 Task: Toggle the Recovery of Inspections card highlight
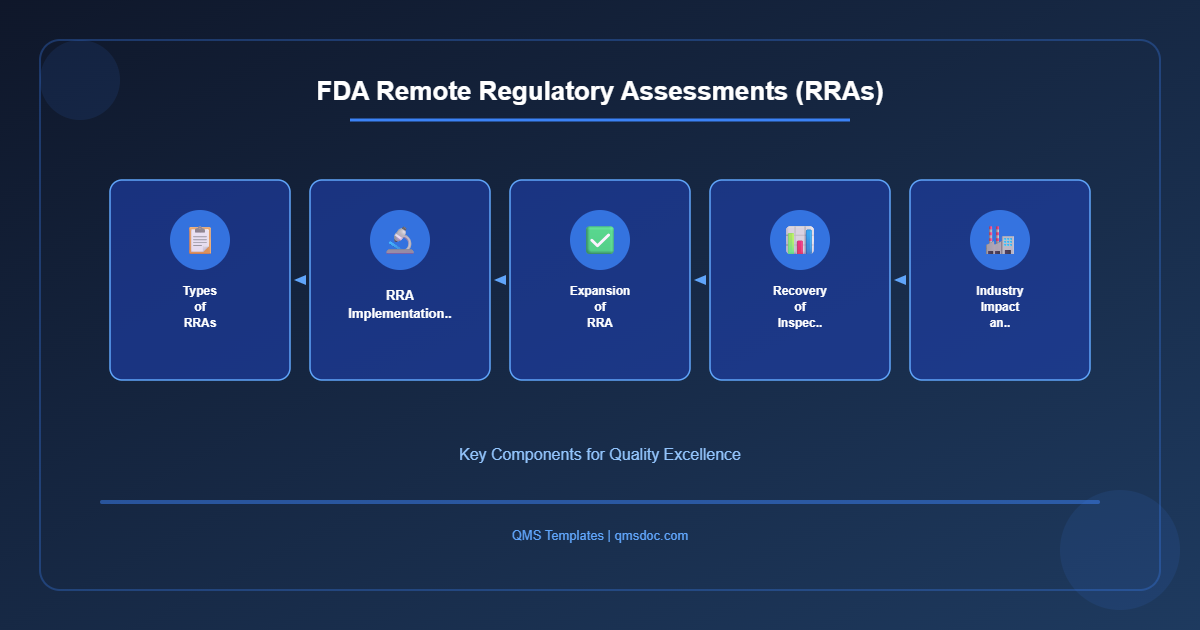click(x=799, y=280)
